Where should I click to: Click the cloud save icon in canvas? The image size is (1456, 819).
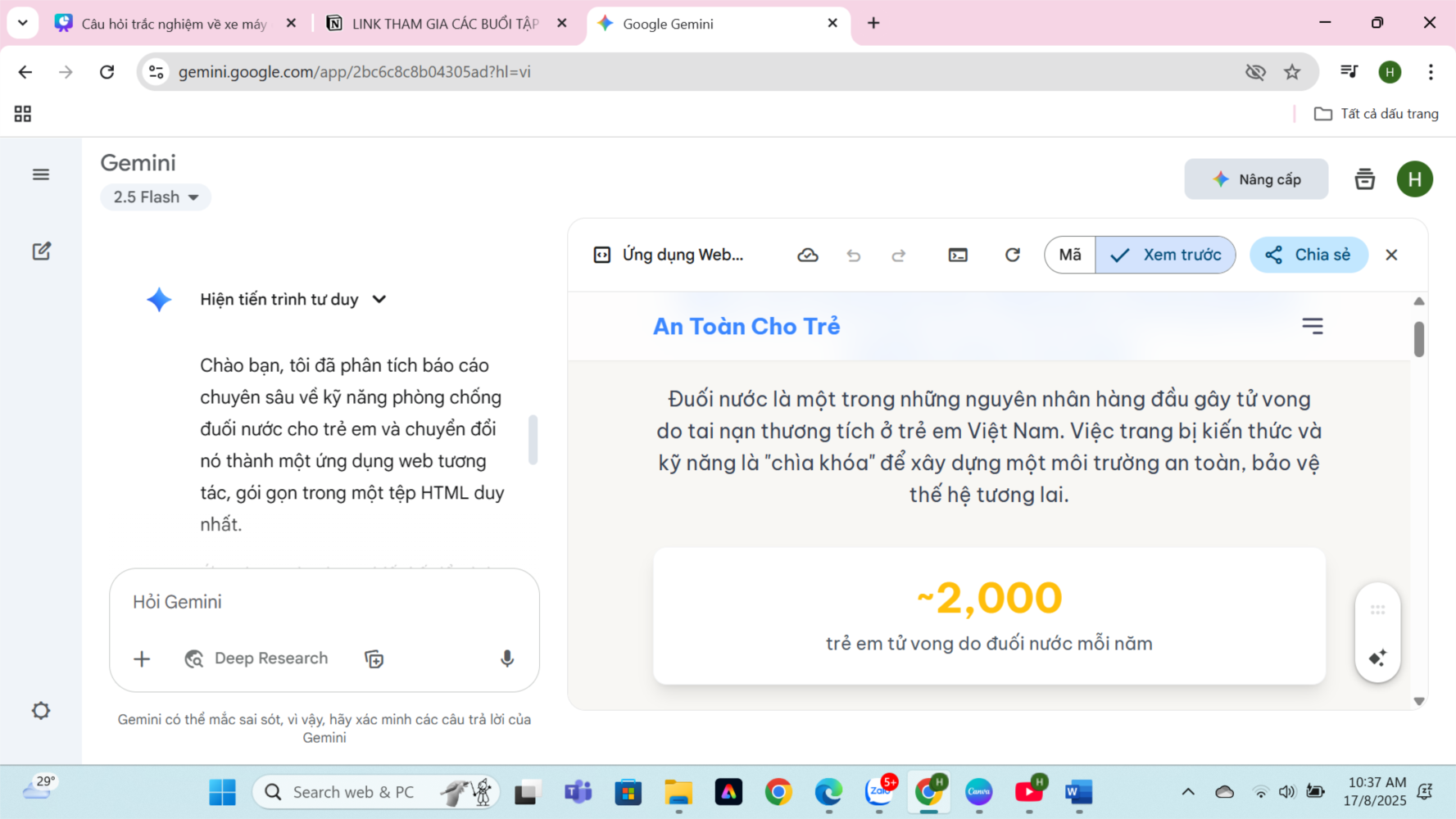point(807,256)
